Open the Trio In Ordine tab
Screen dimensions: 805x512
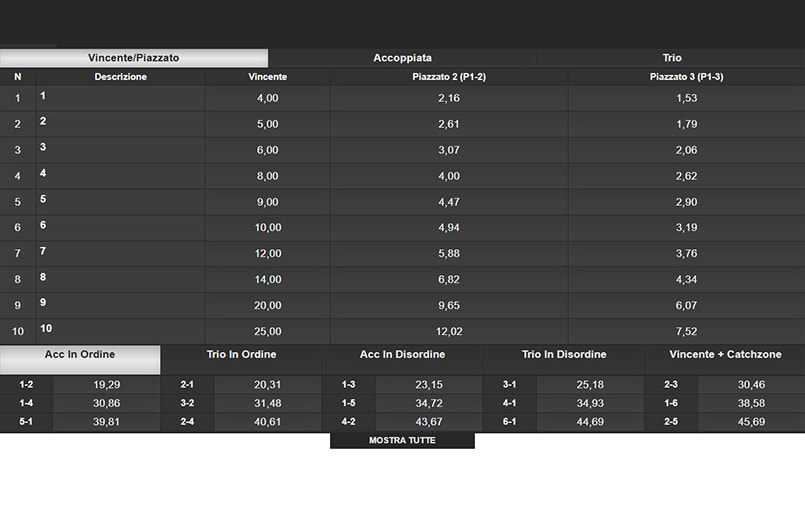241,359
